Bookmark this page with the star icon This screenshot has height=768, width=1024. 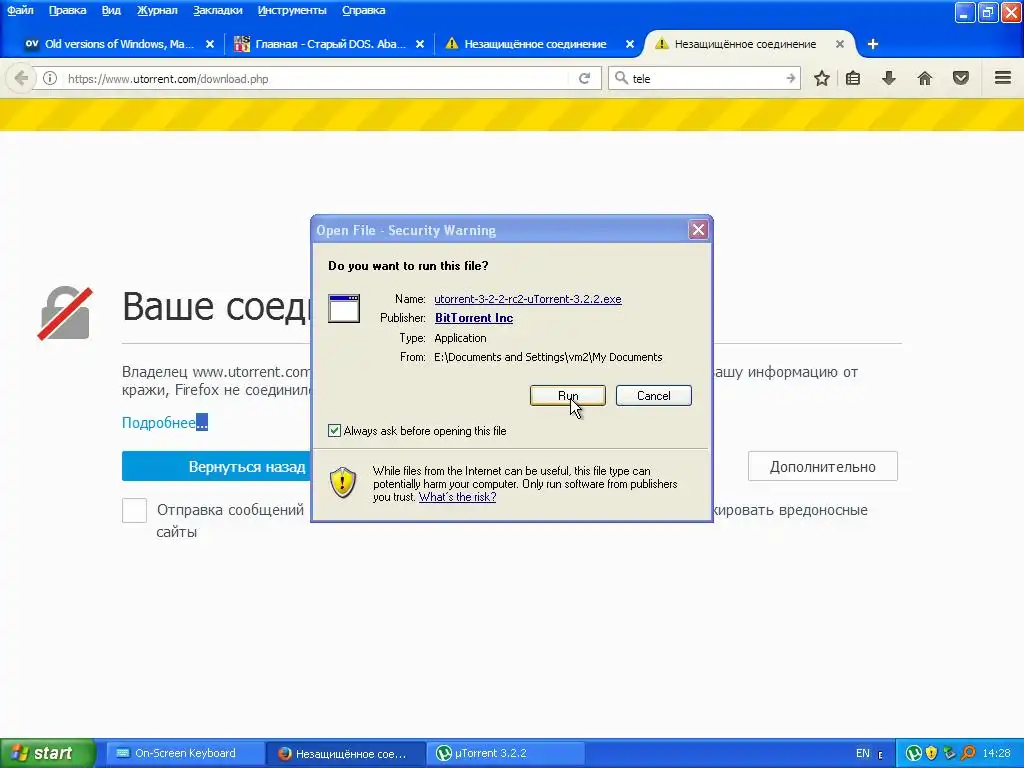[x=822, y=78]
